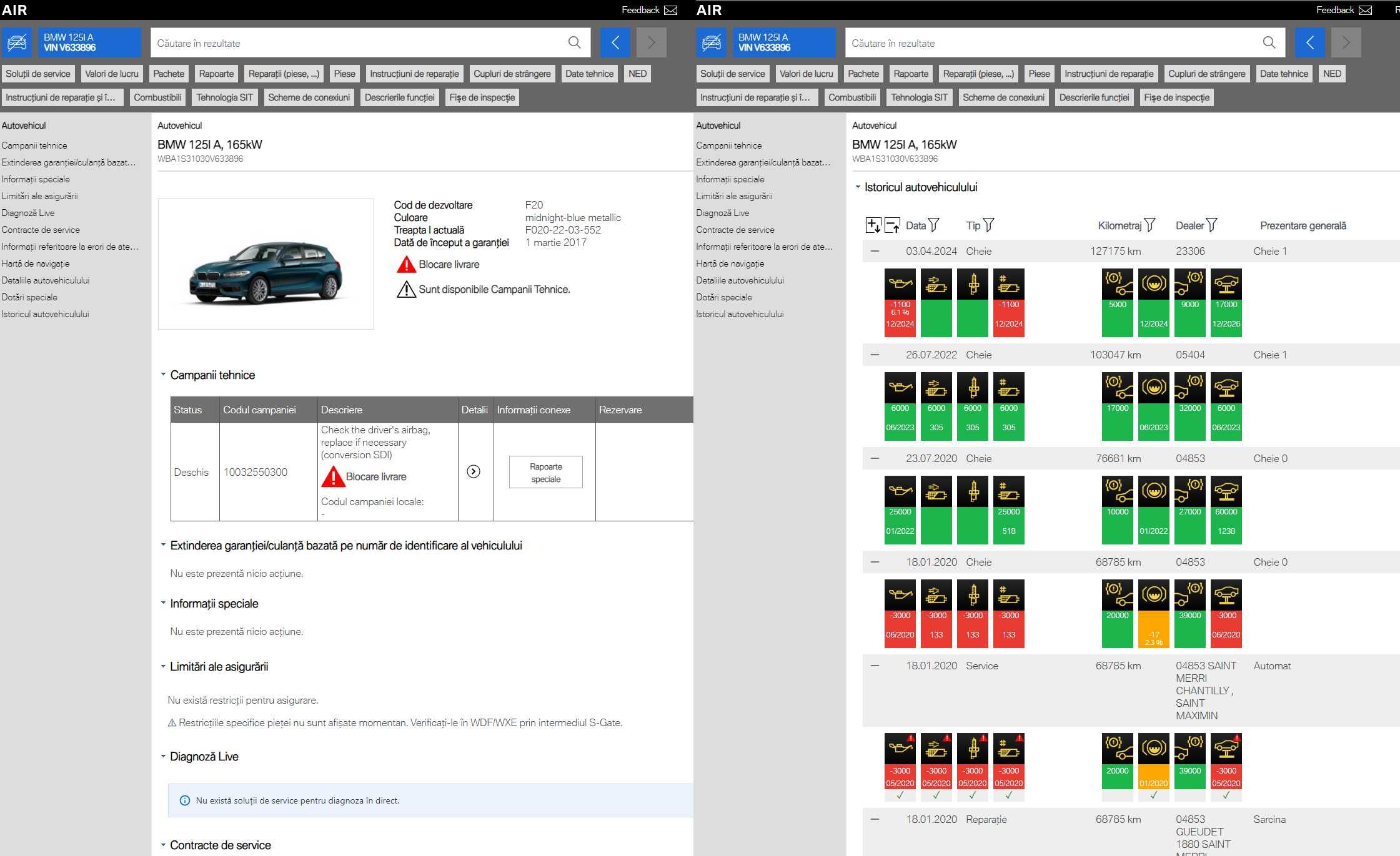Click the vehicle icon in left window header
The width and height of the screenshot is (1400, 856).
pyautogui.click(x=17, y=42)
